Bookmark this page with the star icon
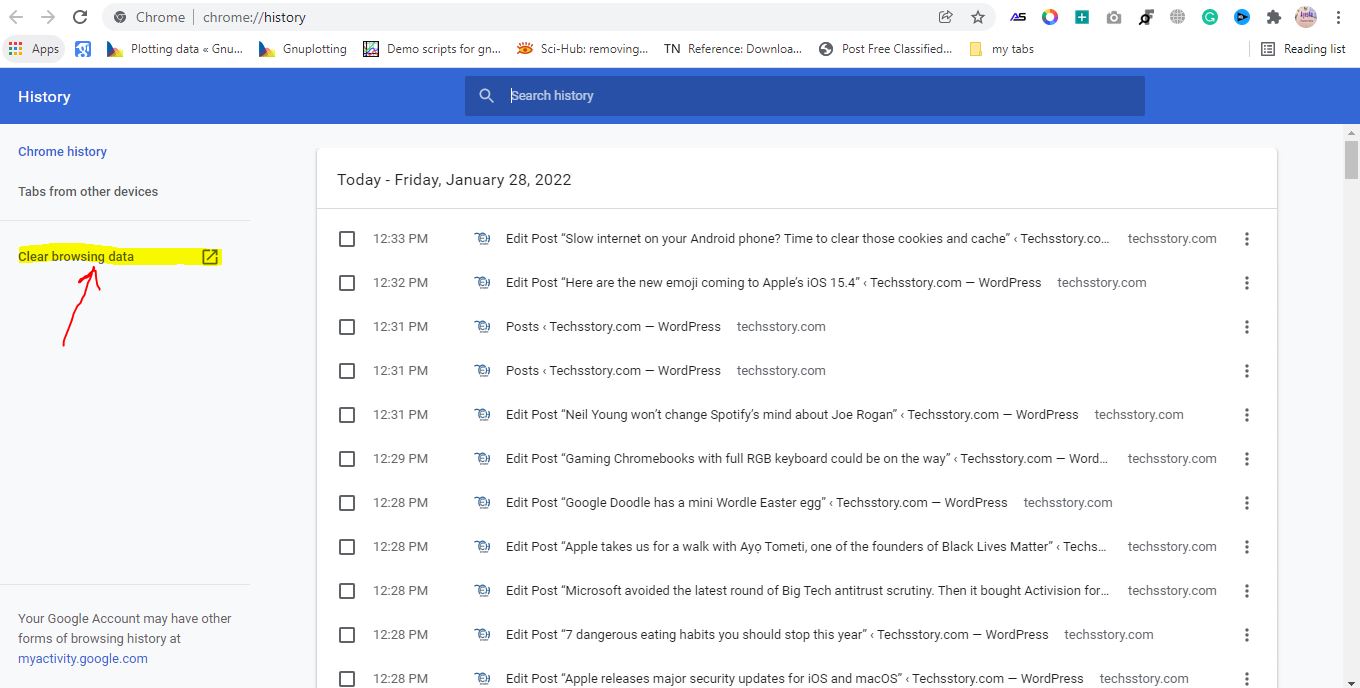The width and height of the screenshot is (1360, 688). [978, 17]
